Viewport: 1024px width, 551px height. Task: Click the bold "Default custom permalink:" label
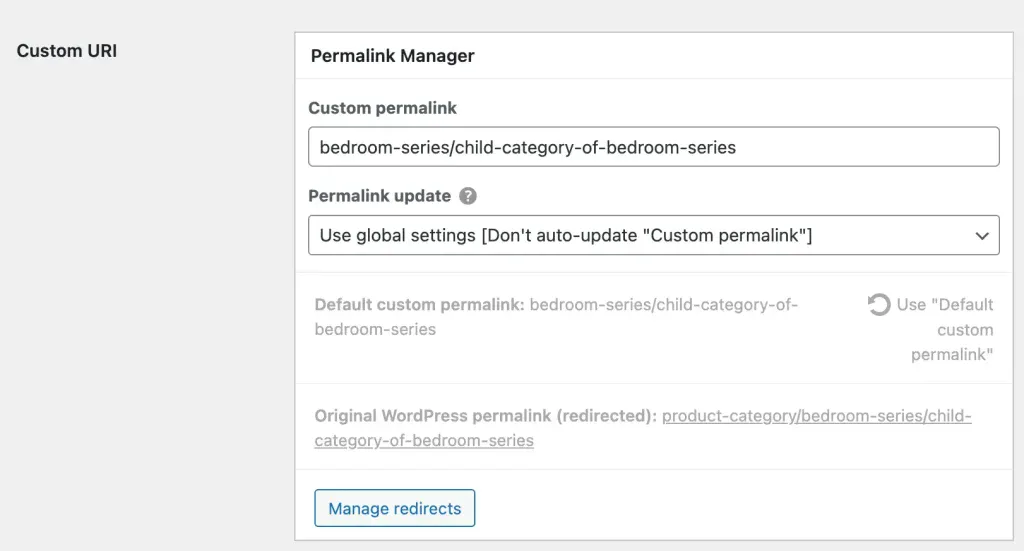(x=419, y=305)
